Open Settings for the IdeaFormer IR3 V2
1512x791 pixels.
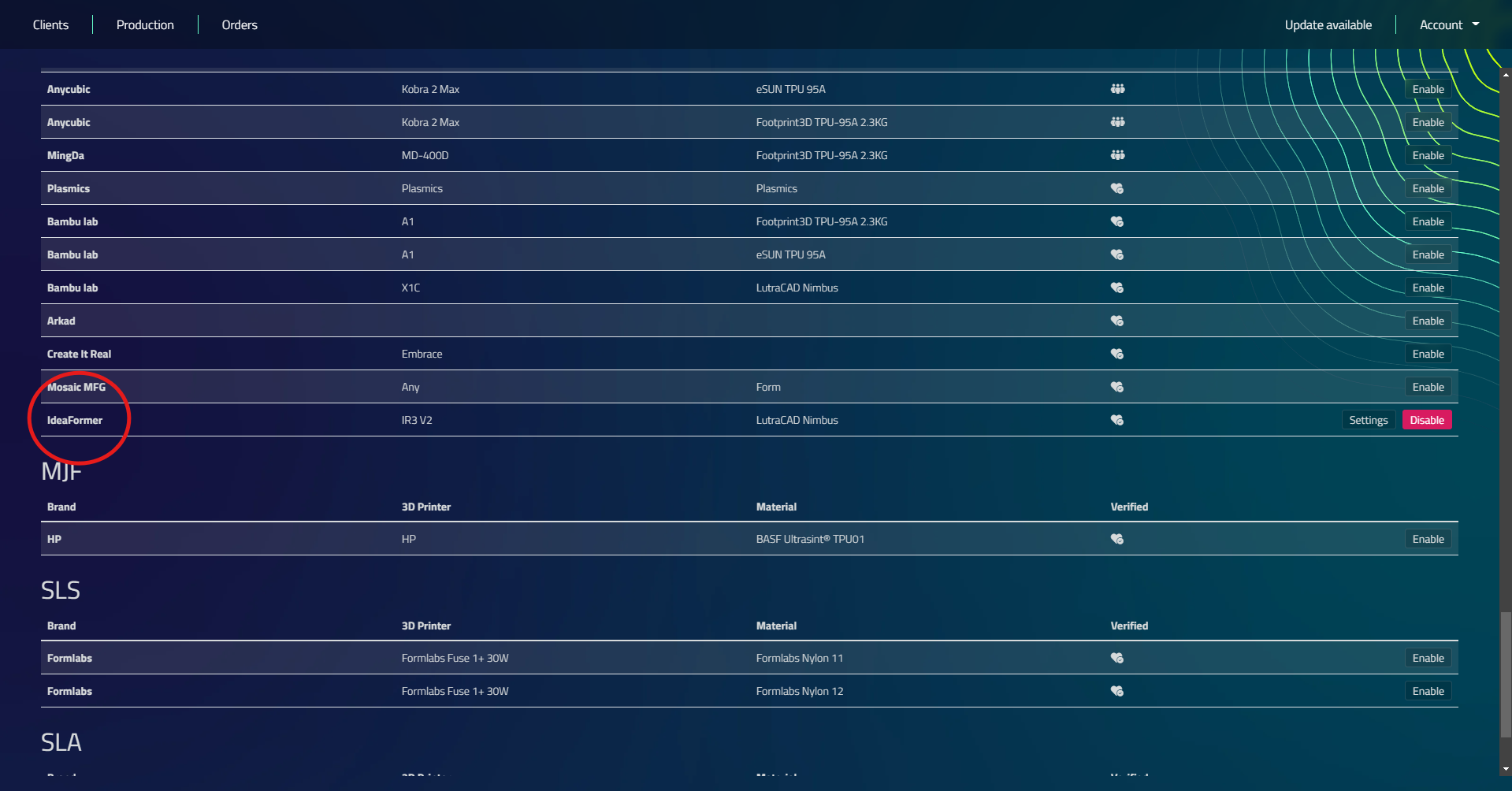click(1369, 420)
